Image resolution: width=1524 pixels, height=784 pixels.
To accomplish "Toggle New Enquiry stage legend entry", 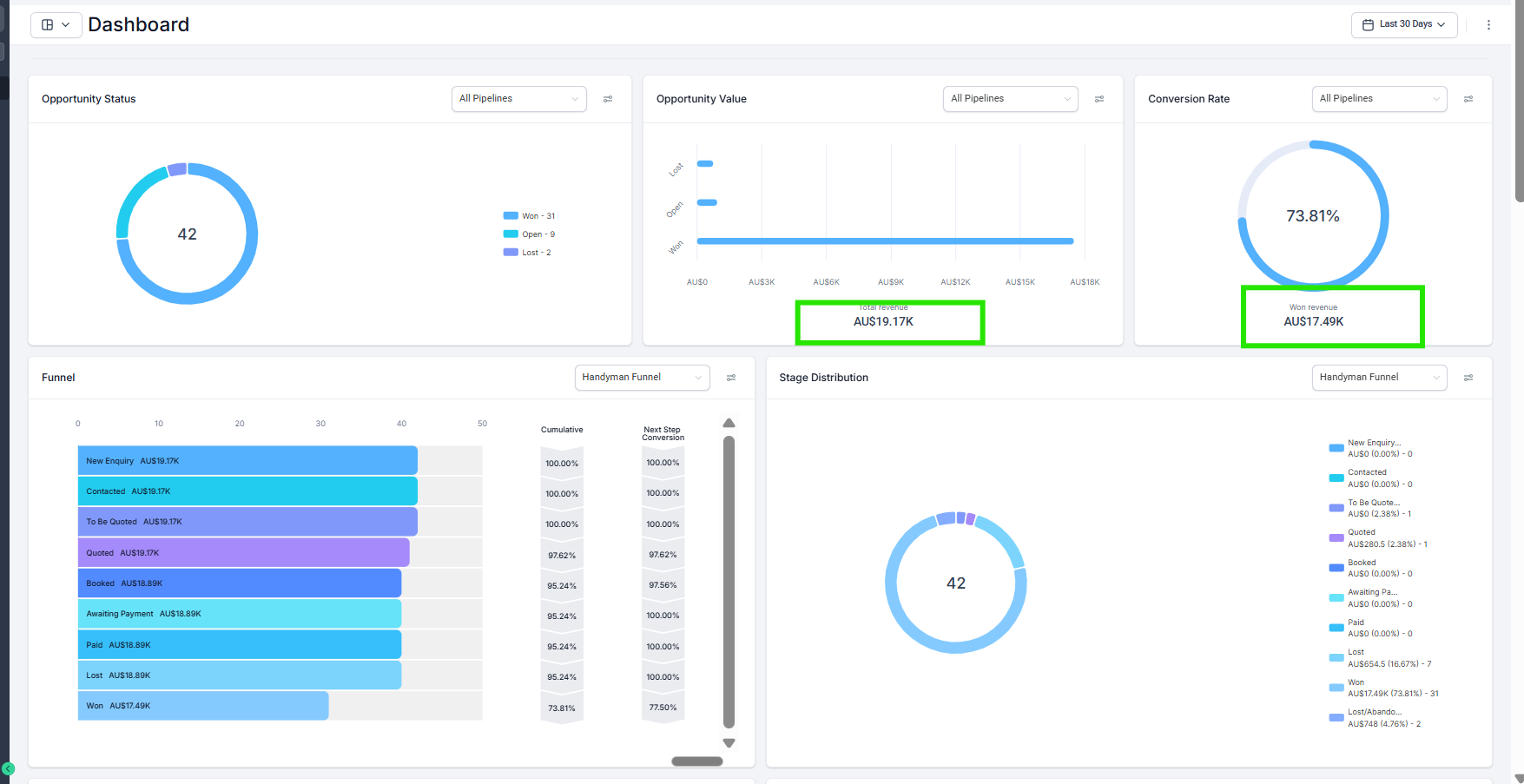I will [1372, 448].
